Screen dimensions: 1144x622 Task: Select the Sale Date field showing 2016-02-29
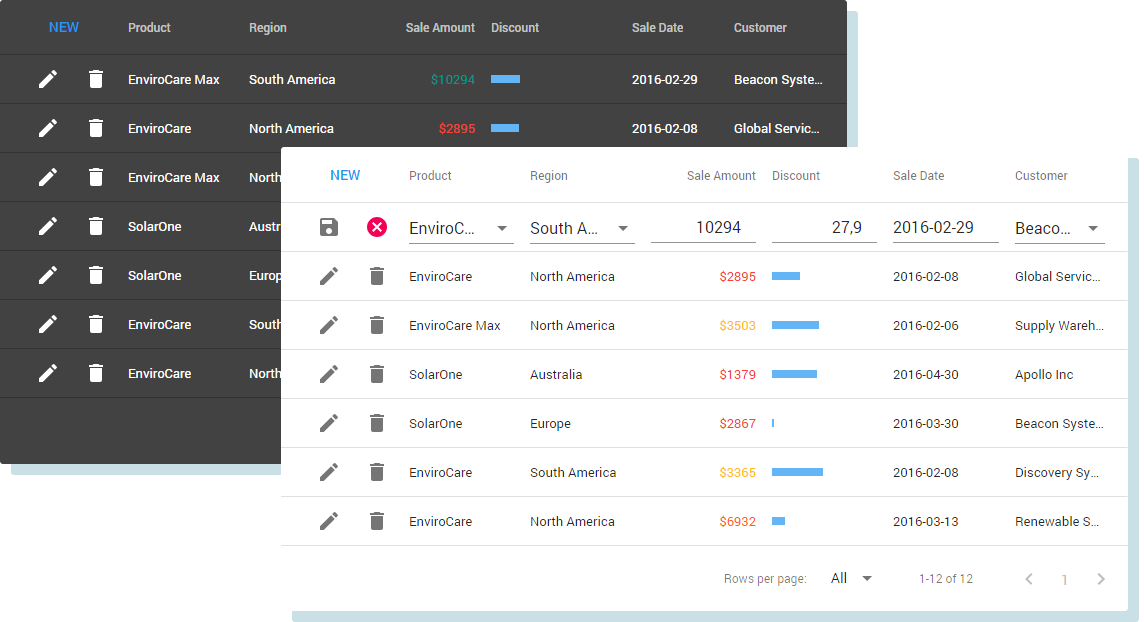(x=945, y=227)
